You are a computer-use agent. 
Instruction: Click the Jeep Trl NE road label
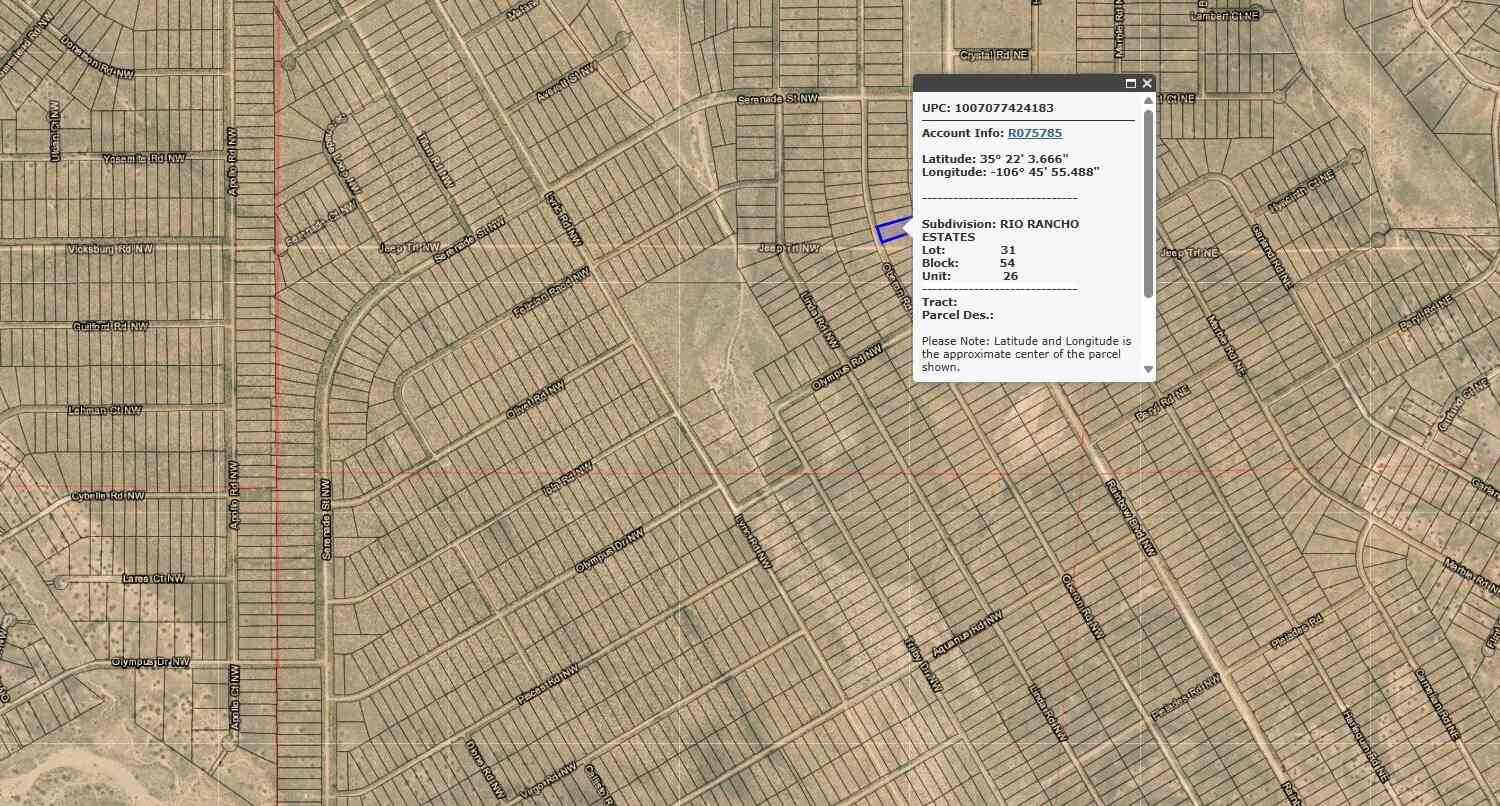(1188, 253)
